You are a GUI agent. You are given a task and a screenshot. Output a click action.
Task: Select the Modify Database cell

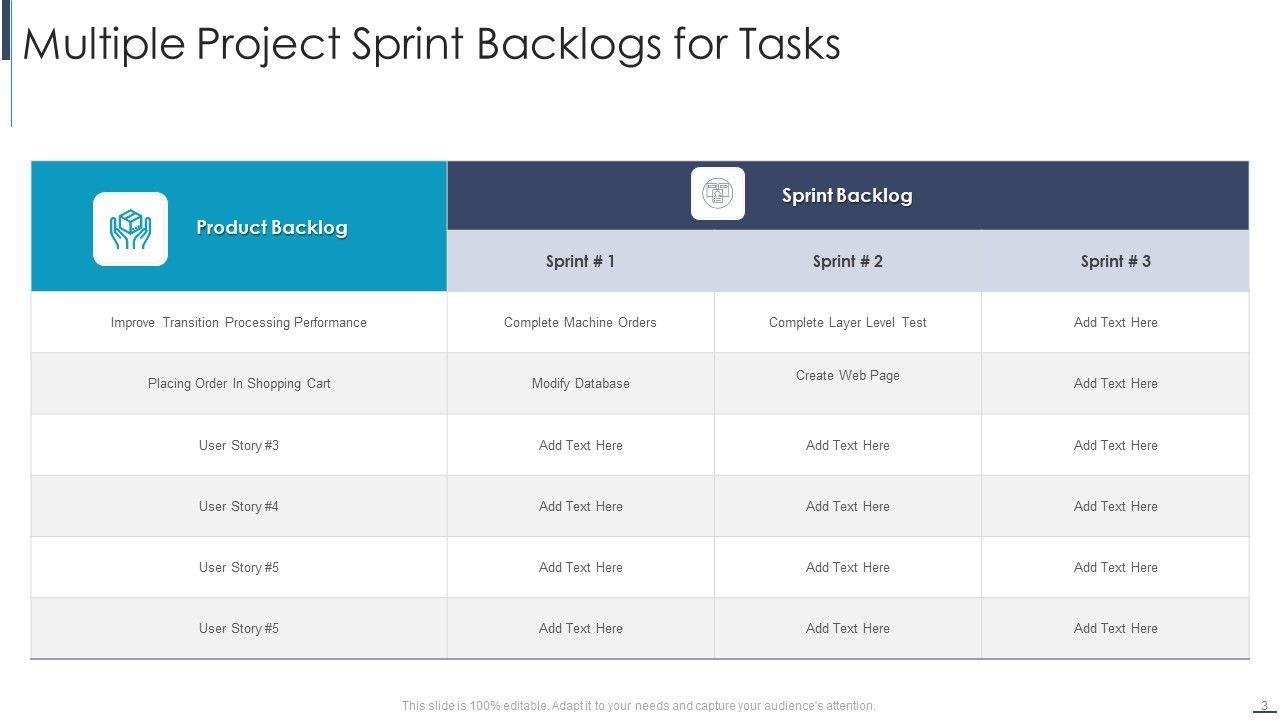click(580, 384)
